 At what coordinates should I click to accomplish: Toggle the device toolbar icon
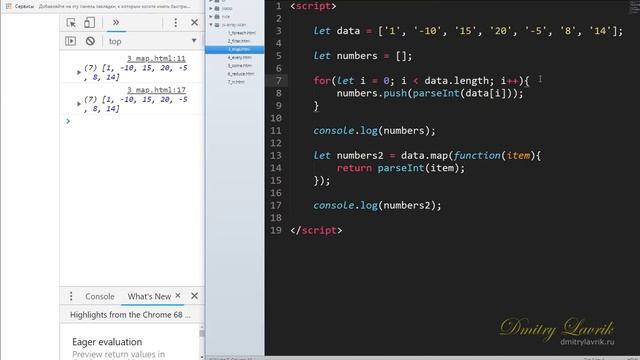coord(89,22)
